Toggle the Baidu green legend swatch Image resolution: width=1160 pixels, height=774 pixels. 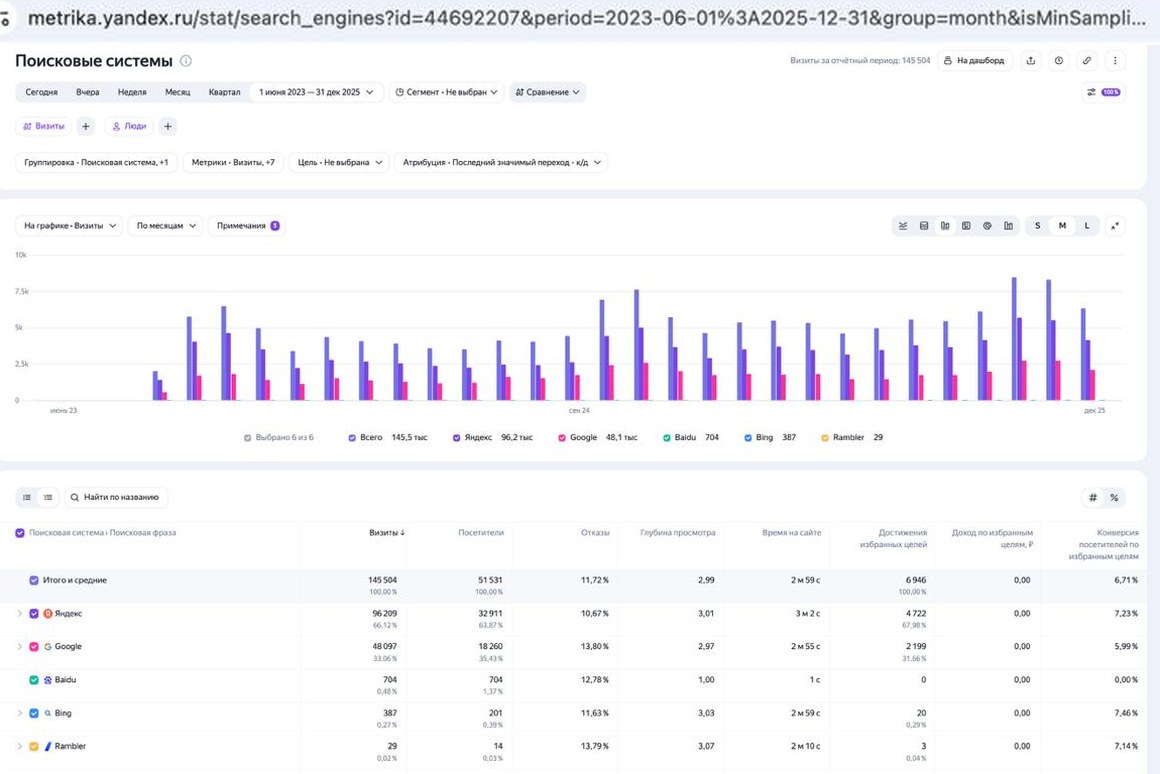[667, 438]
